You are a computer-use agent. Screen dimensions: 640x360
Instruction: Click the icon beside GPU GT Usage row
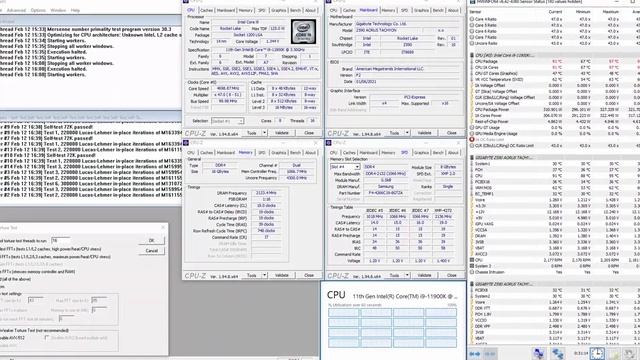pyautogui.click(x=472, y=127)
